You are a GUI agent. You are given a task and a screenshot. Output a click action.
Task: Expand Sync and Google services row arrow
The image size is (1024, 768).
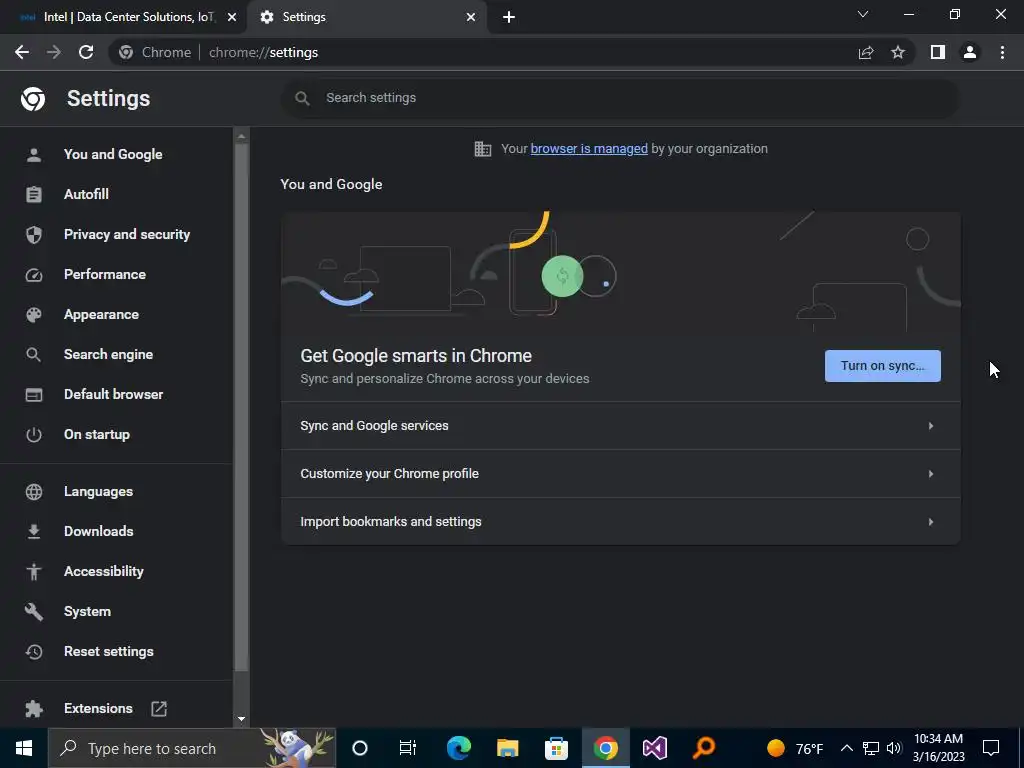click(x=931, y=426)
